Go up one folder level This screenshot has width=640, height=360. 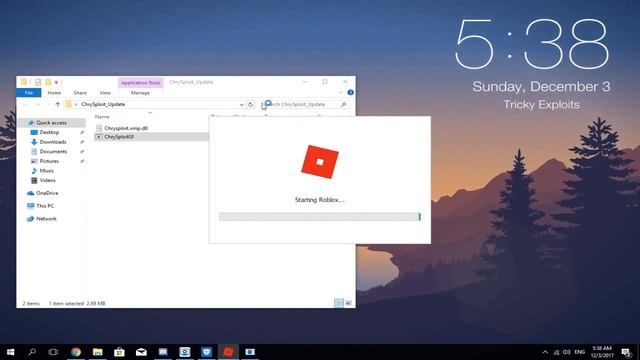[58, 104]
